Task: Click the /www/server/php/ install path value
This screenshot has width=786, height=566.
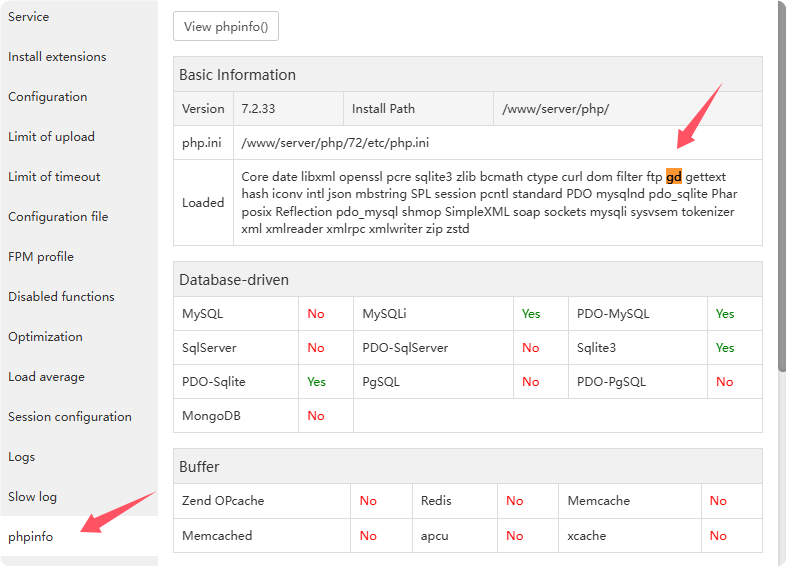Action: point(555,109)
